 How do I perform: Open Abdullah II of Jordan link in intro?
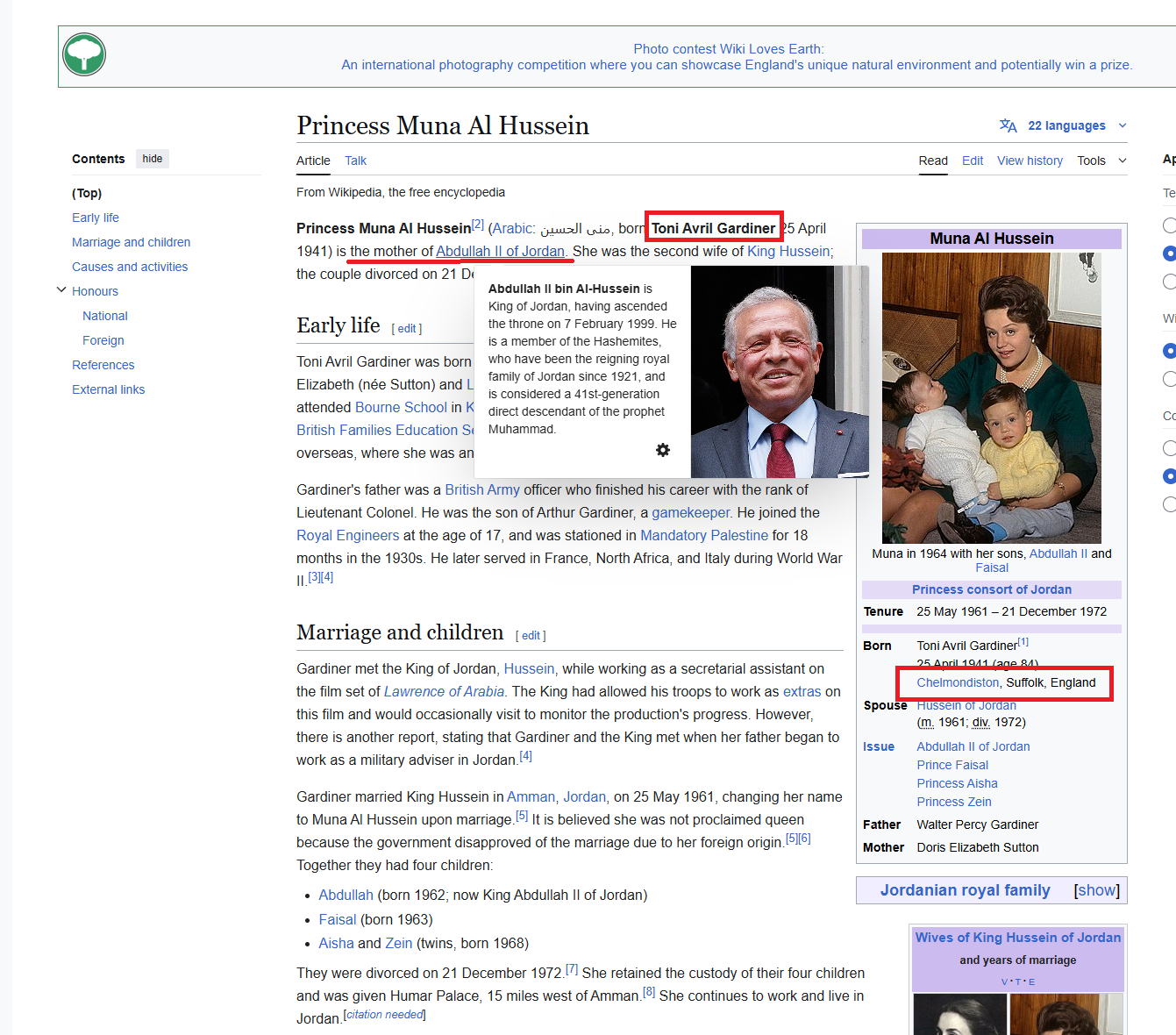click(500, 251)
